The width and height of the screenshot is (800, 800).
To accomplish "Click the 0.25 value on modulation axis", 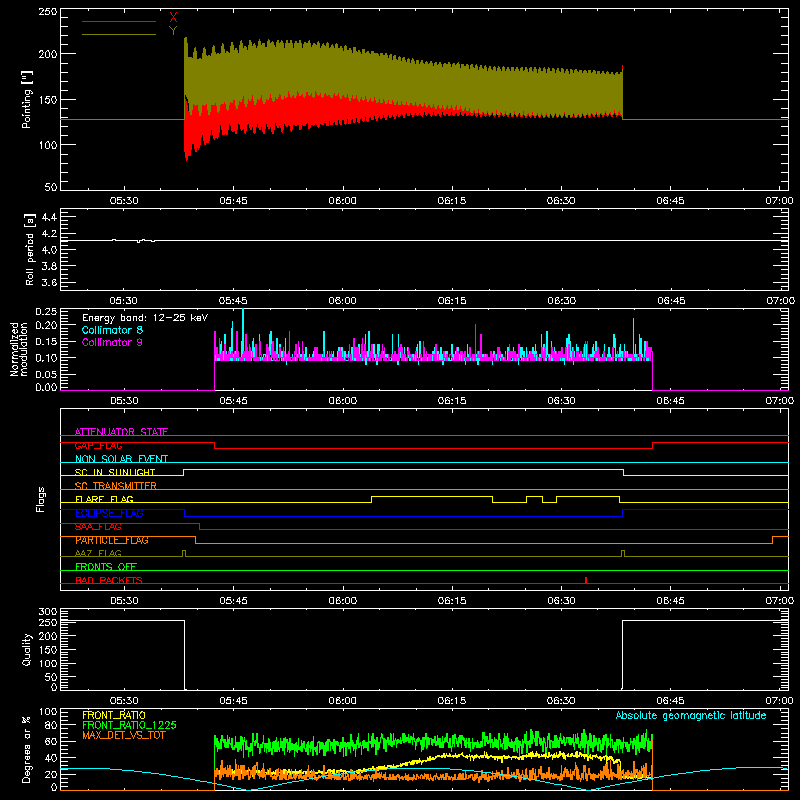I will (46, 311).
